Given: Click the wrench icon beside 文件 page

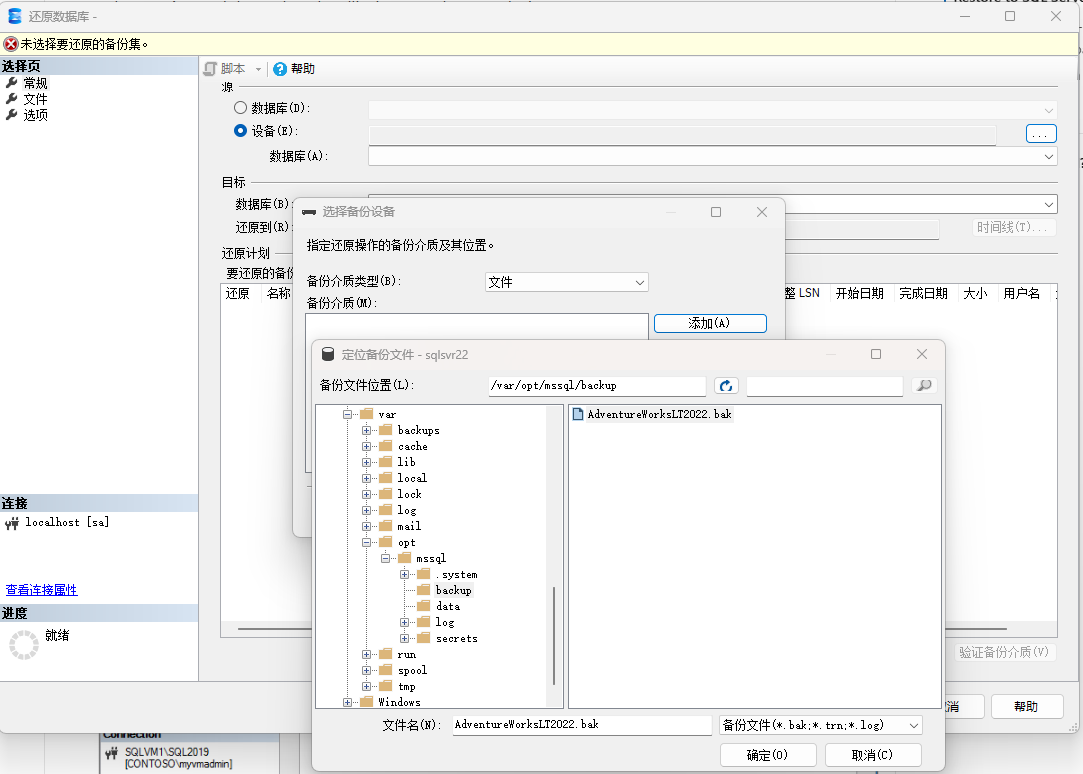Looking at the screenshot, I should pyautogui.click(x=12, y=99).
